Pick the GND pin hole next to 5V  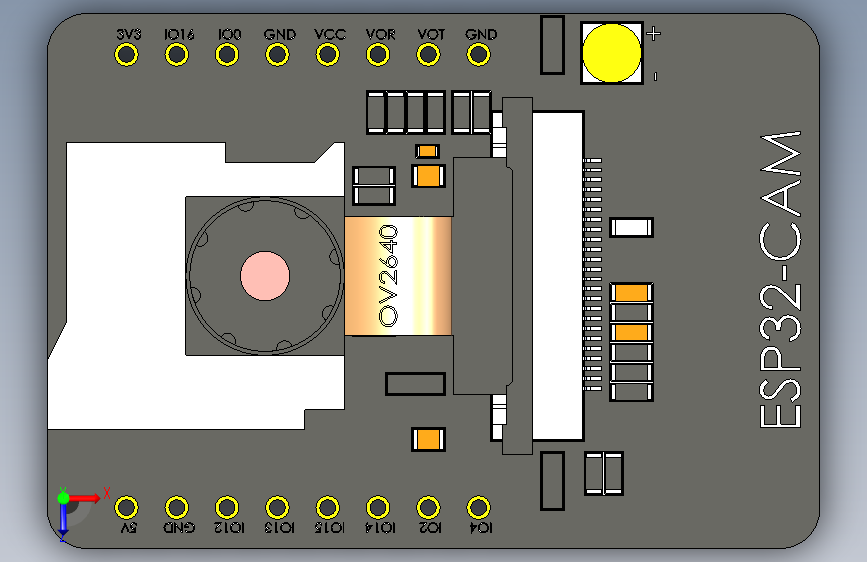pos(176,507)
